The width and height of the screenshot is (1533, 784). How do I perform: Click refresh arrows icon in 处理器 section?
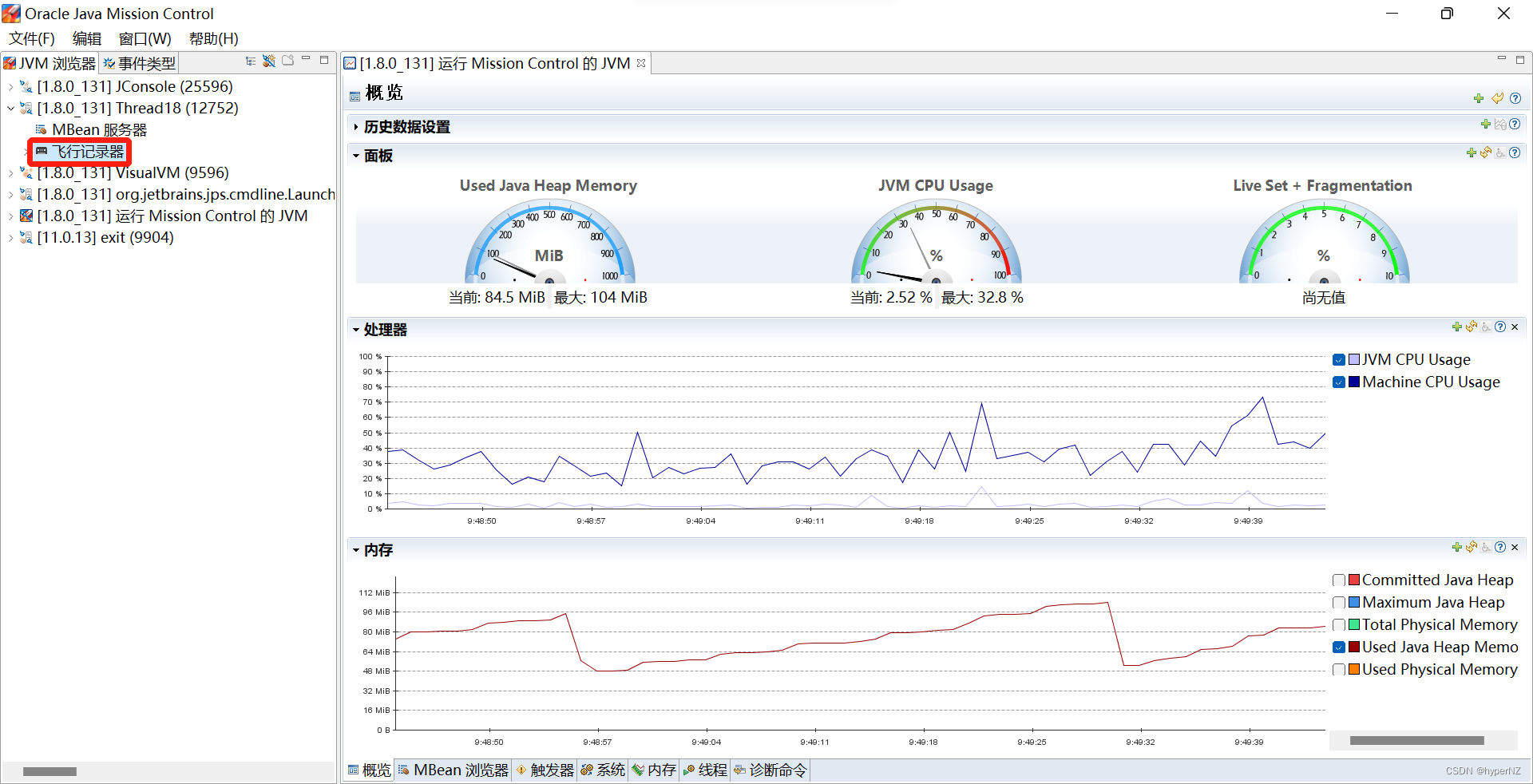(1472, 327)
